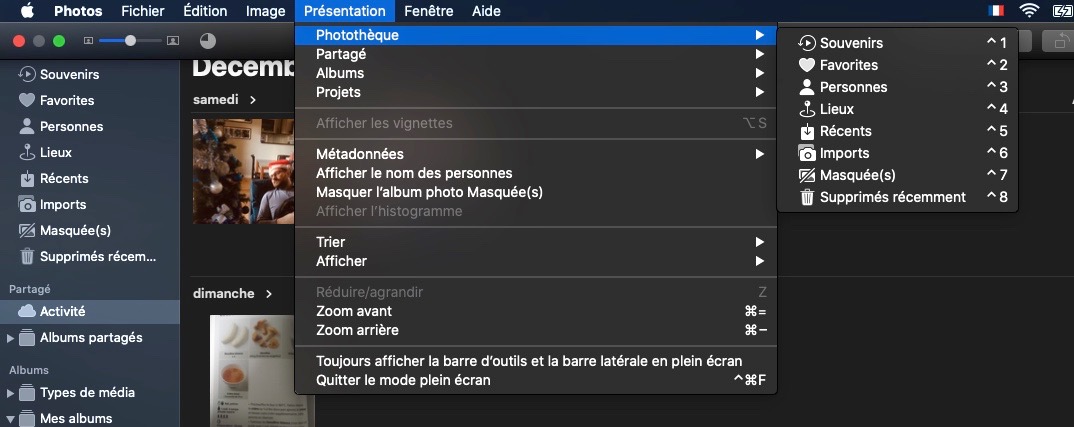
Task: Click the Souvenirs icon in the sidebar
Action: [x=27, y=74]
